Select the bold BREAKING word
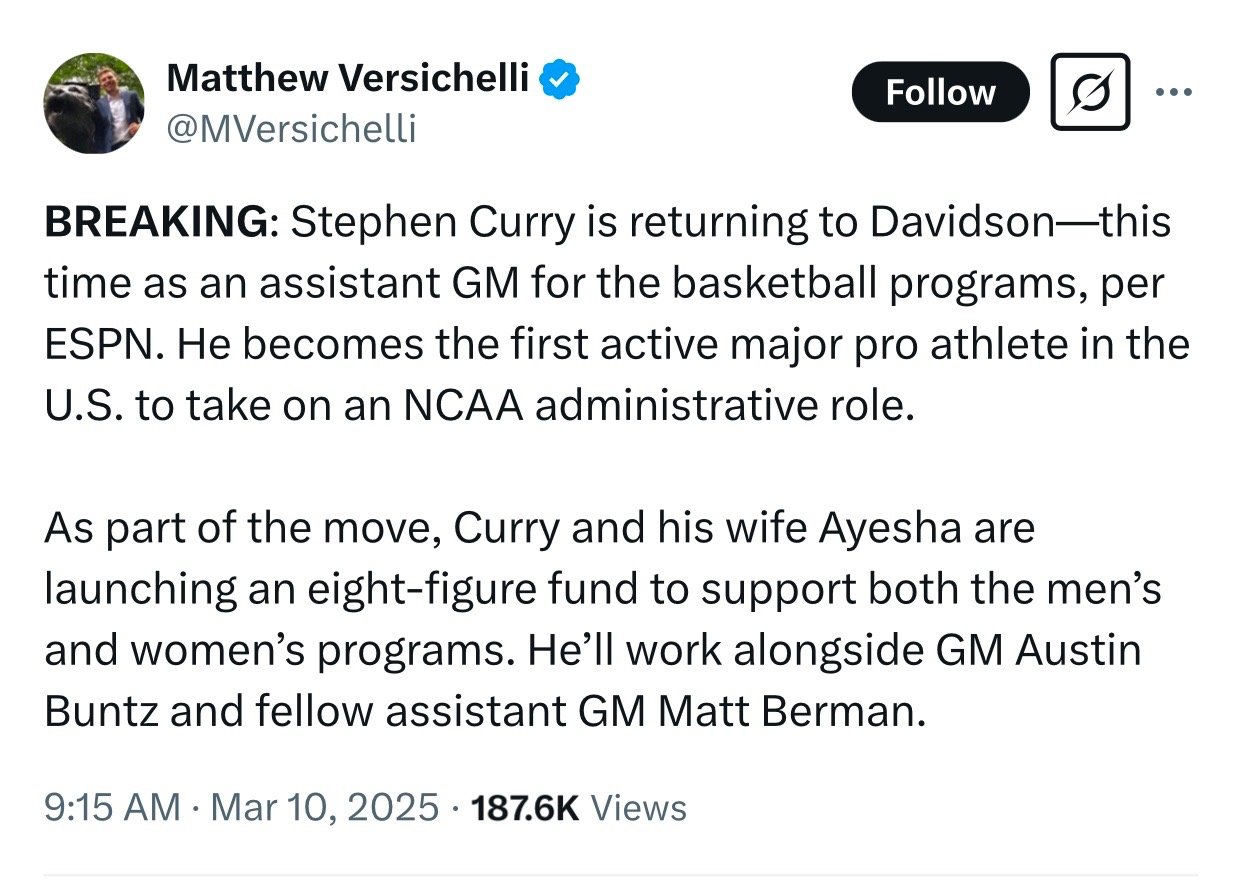The width and height of the screenshot is (1242, 888). [x=156, y=222]
